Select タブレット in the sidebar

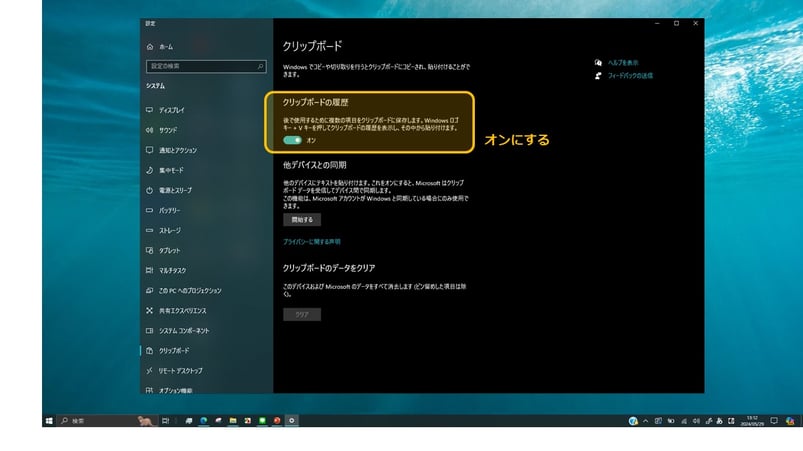[x=163, y=250]
